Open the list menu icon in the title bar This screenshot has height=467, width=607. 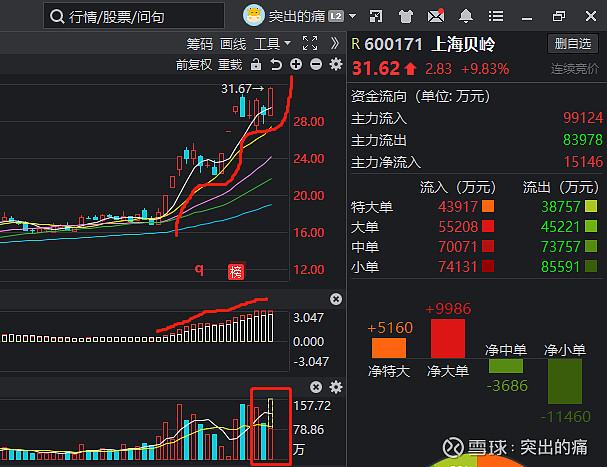pyautogui.click(x=496, y=16)
